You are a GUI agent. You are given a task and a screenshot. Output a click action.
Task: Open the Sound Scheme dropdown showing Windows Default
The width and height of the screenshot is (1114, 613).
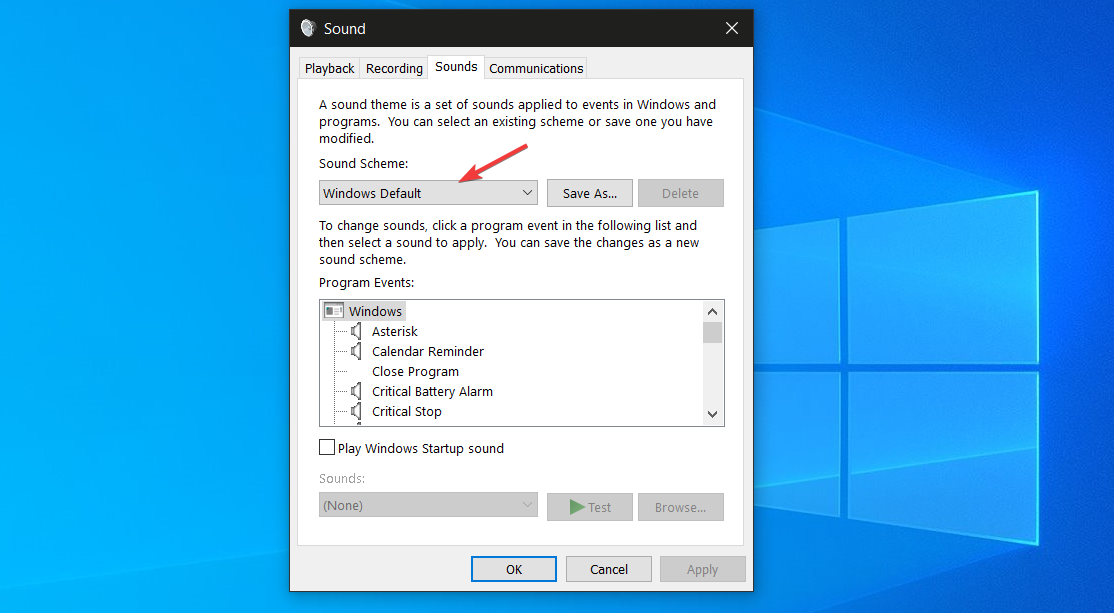[428, 193]
